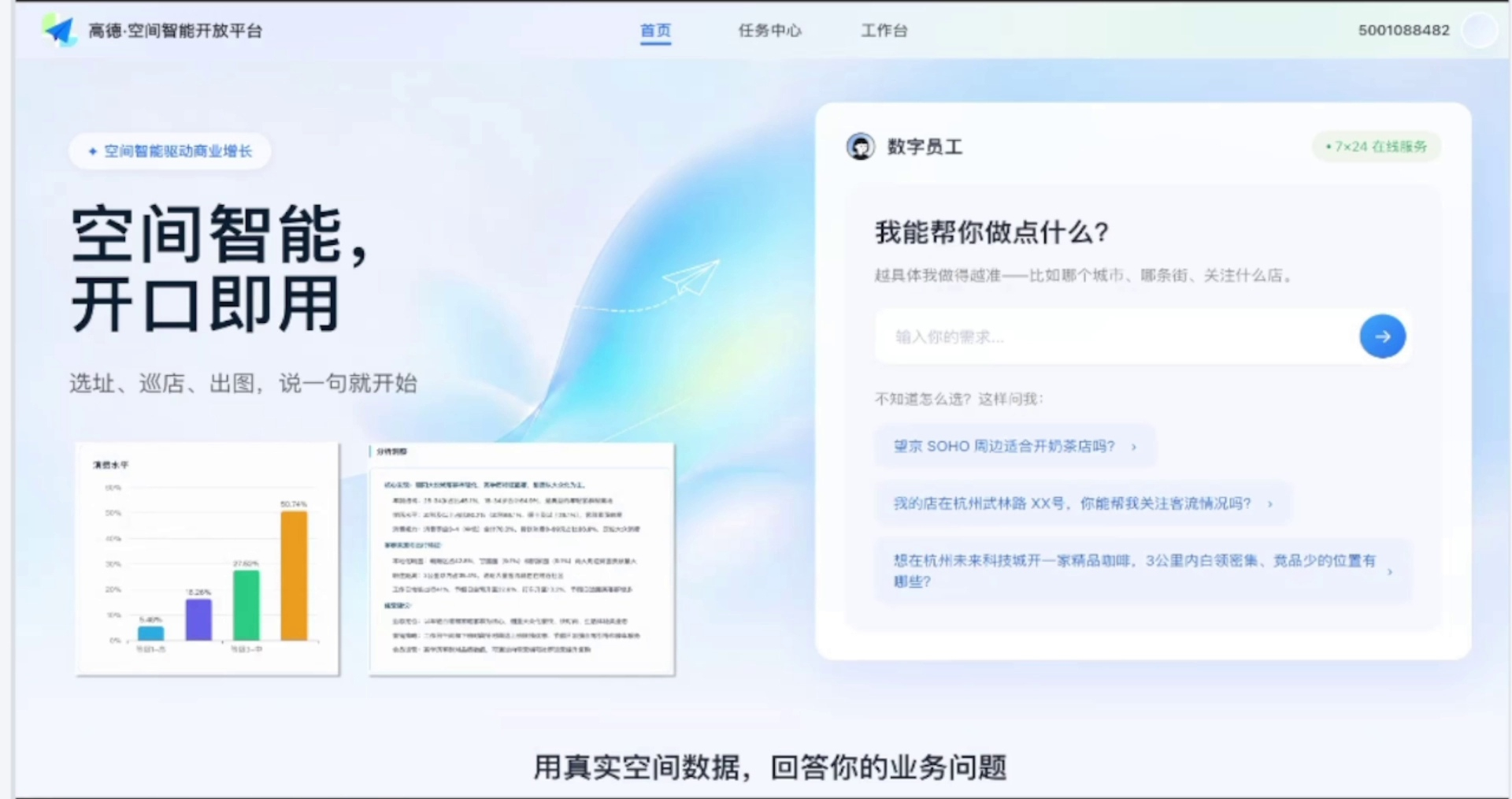This screenshot has width=1512, height=799.
Task: Select suggestion about 杭州未来科技城 精品咖啡
Action: [1143, 570]
